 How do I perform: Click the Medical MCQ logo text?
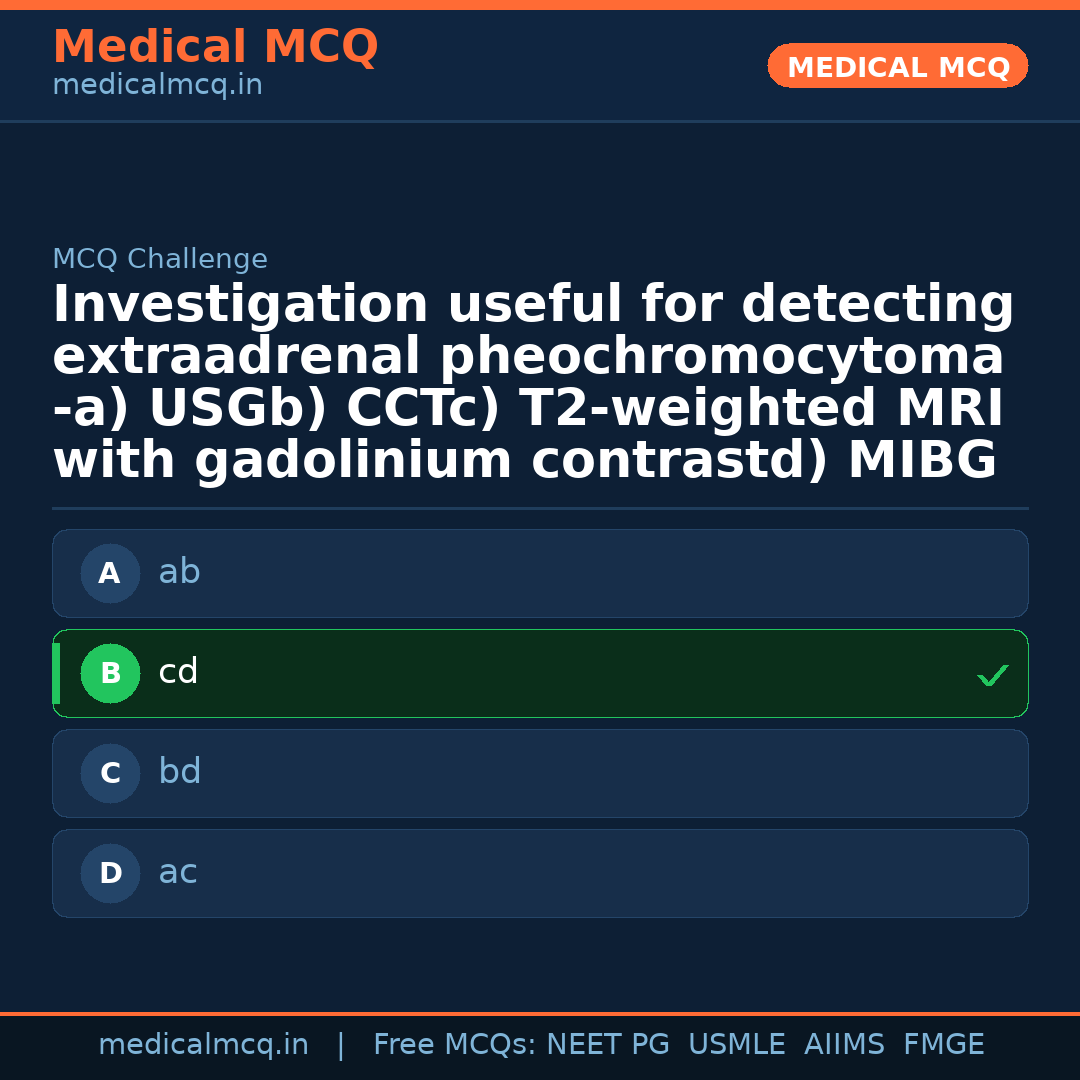click(x=215, y=46)
